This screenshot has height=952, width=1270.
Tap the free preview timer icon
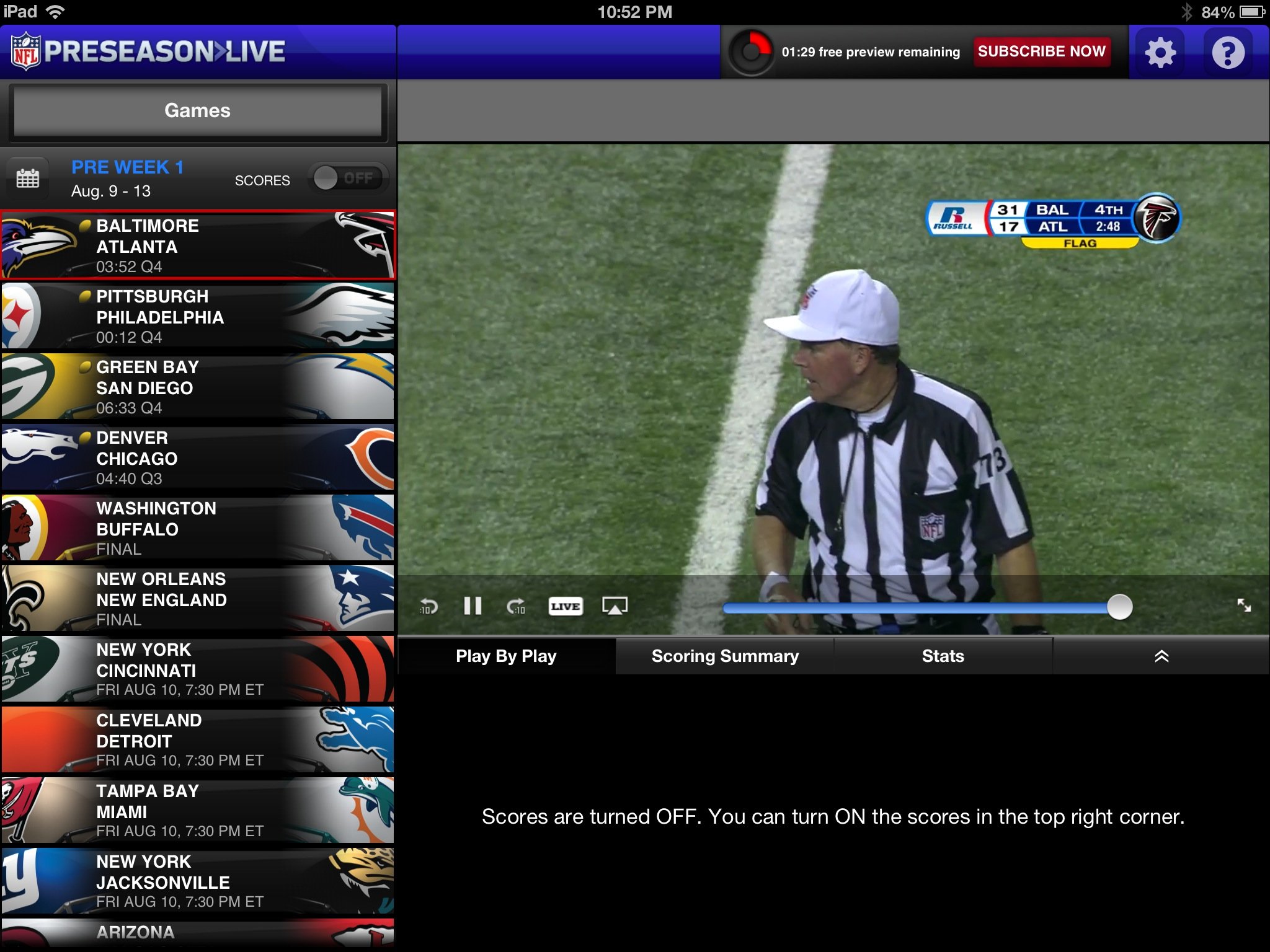tap(750, 52)
